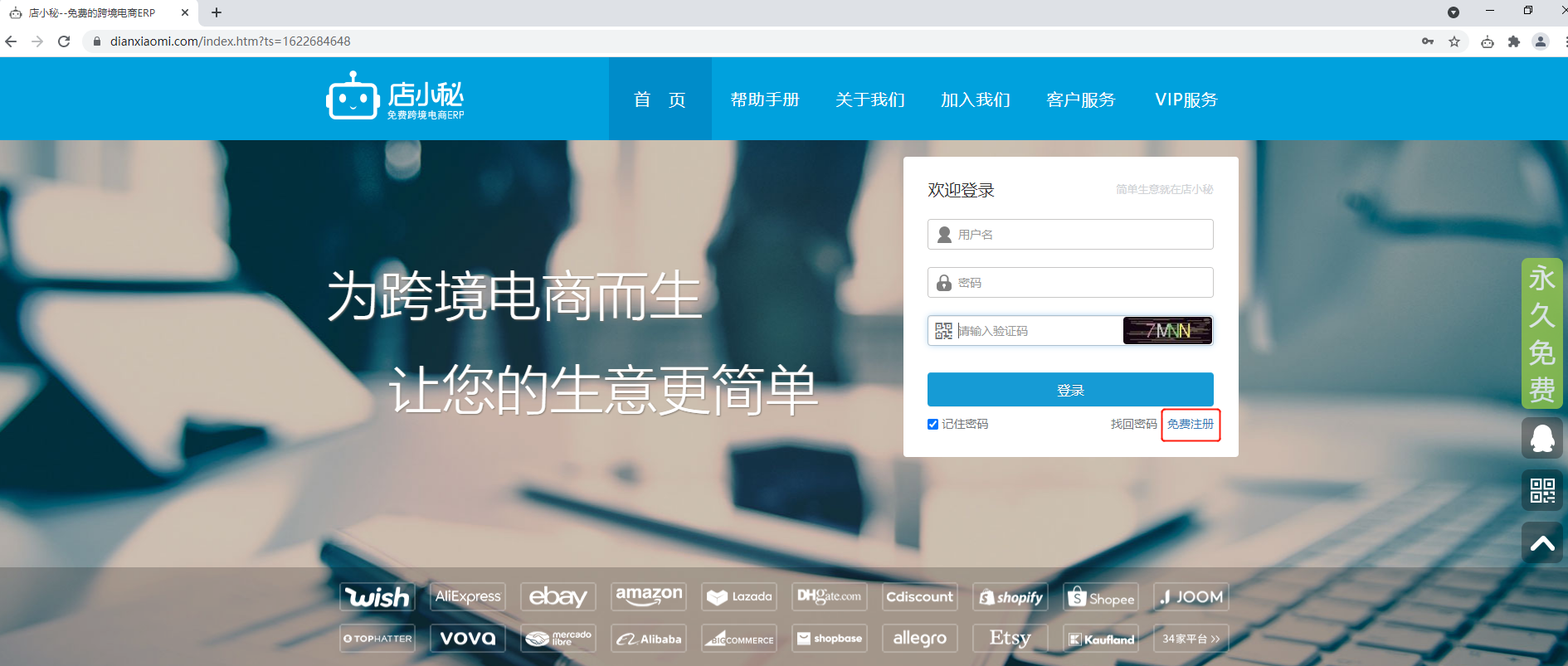Toggle the 记住密码 checkbox
The width and height of the screenshot is (1568, 666).
pos(933,424)
